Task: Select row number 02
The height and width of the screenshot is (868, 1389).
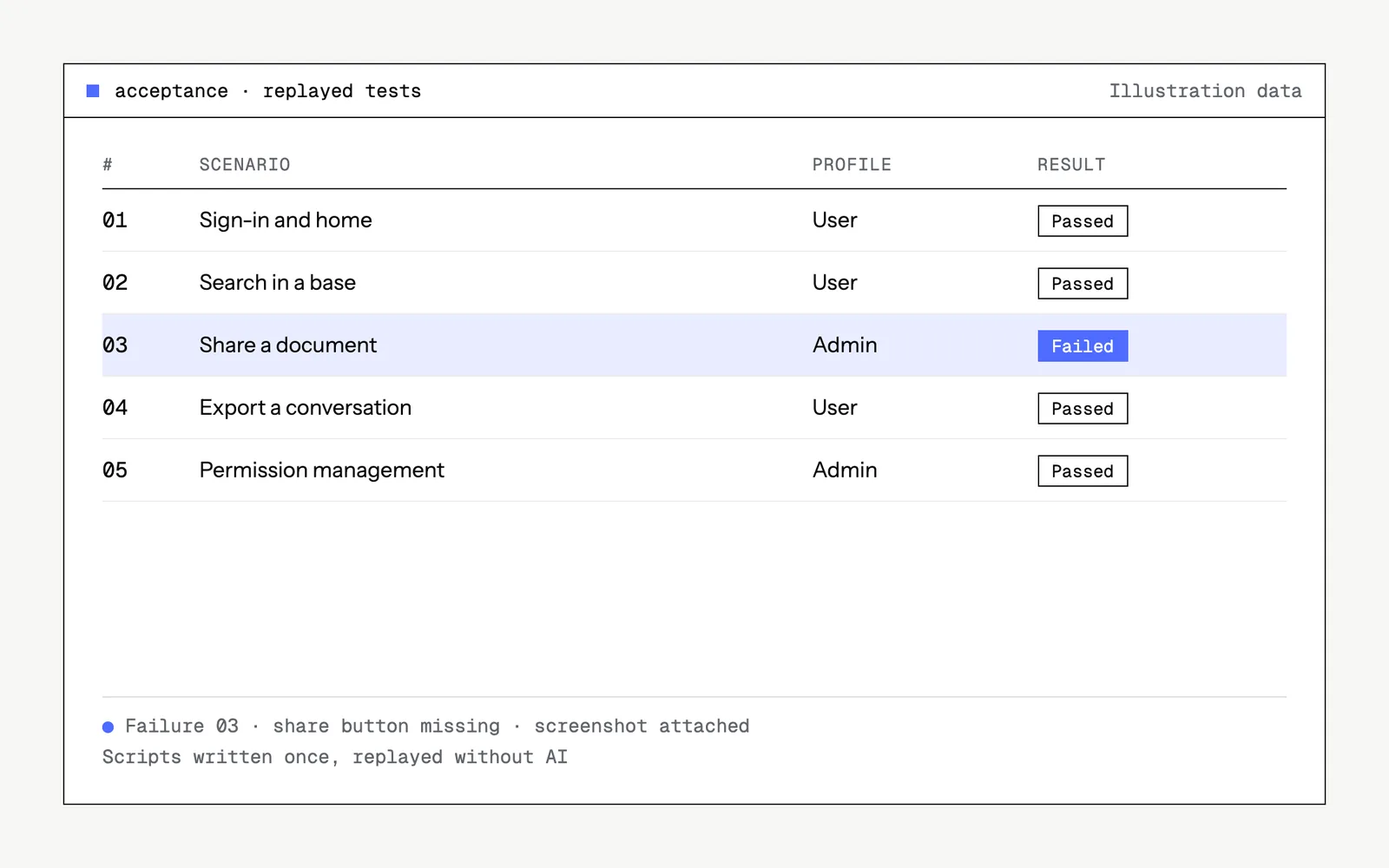Action: (x=115, y=283)
